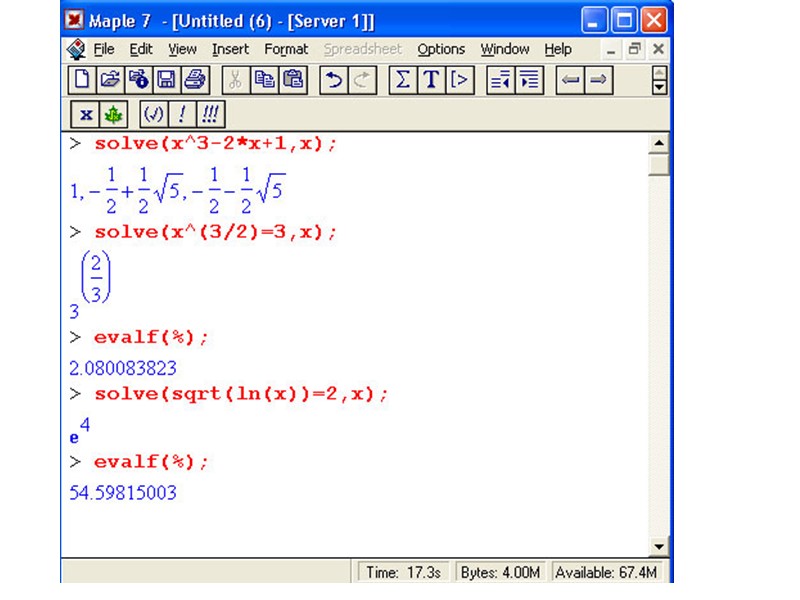Click the vertical scrollbar thumb

point(659,165)
